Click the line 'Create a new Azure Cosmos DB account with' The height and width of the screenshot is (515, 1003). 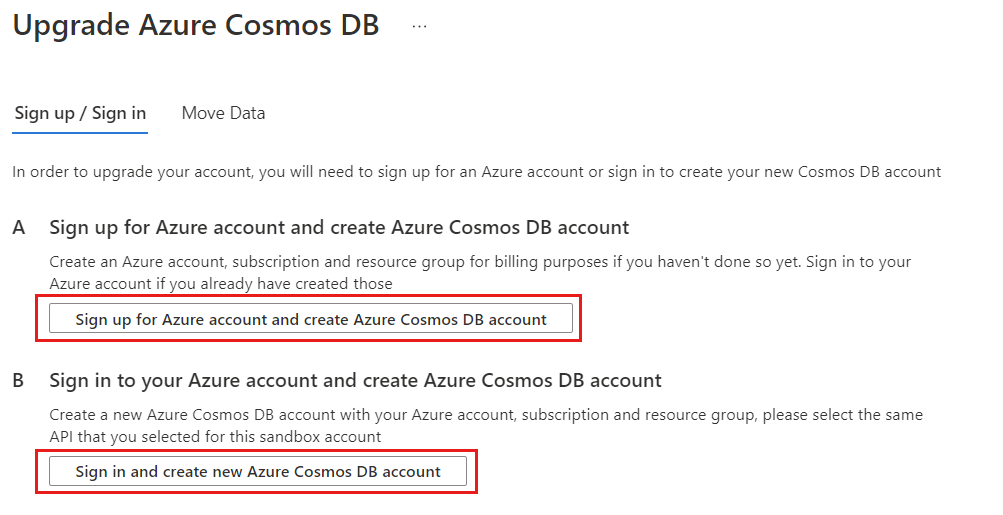point(486,415)
